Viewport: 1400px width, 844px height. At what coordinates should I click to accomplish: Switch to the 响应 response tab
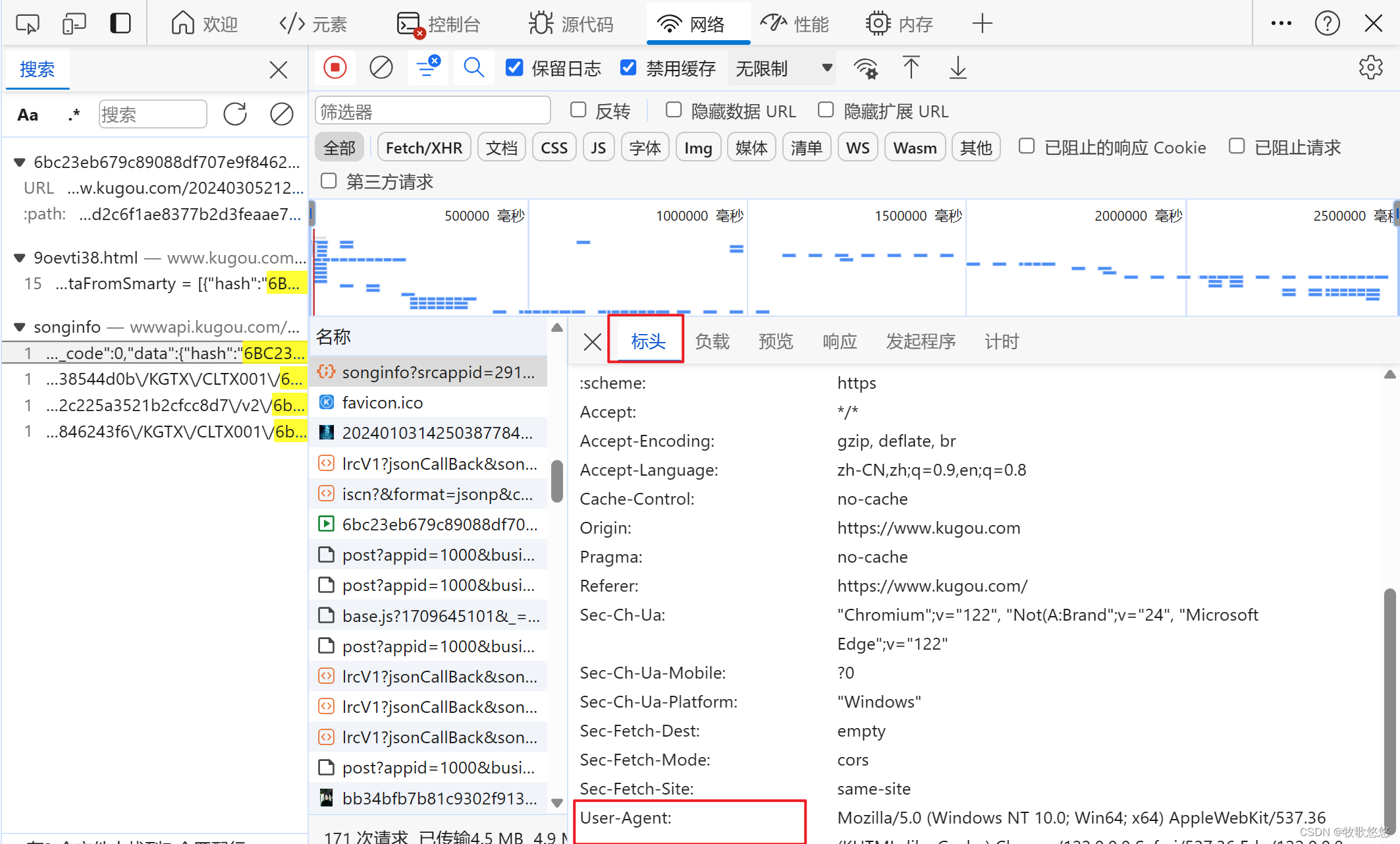[x=840, y=341]
